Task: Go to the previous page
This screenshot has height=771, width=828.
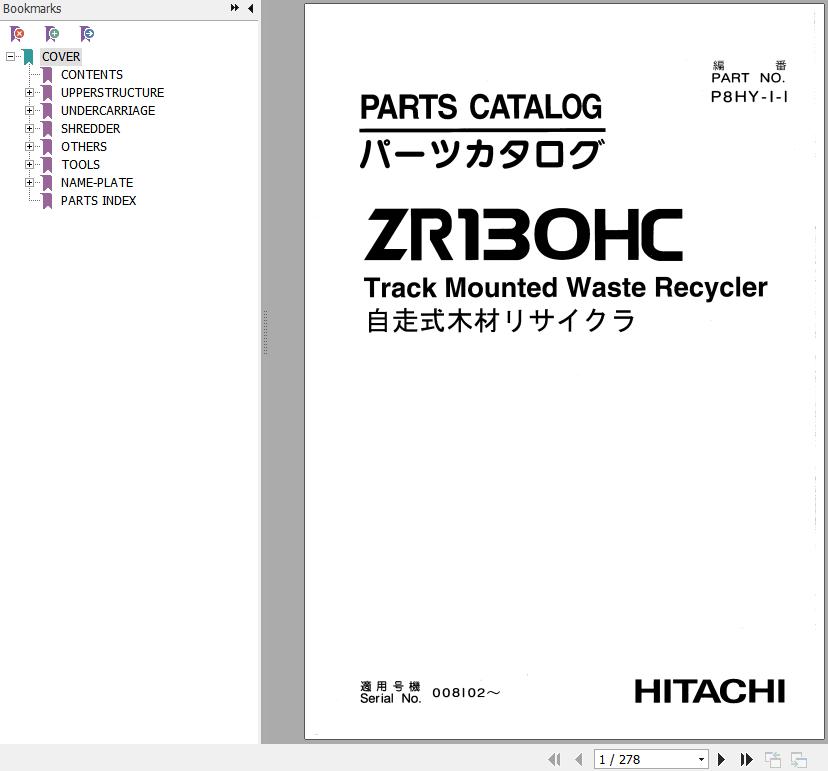Action: coord(579,759)
